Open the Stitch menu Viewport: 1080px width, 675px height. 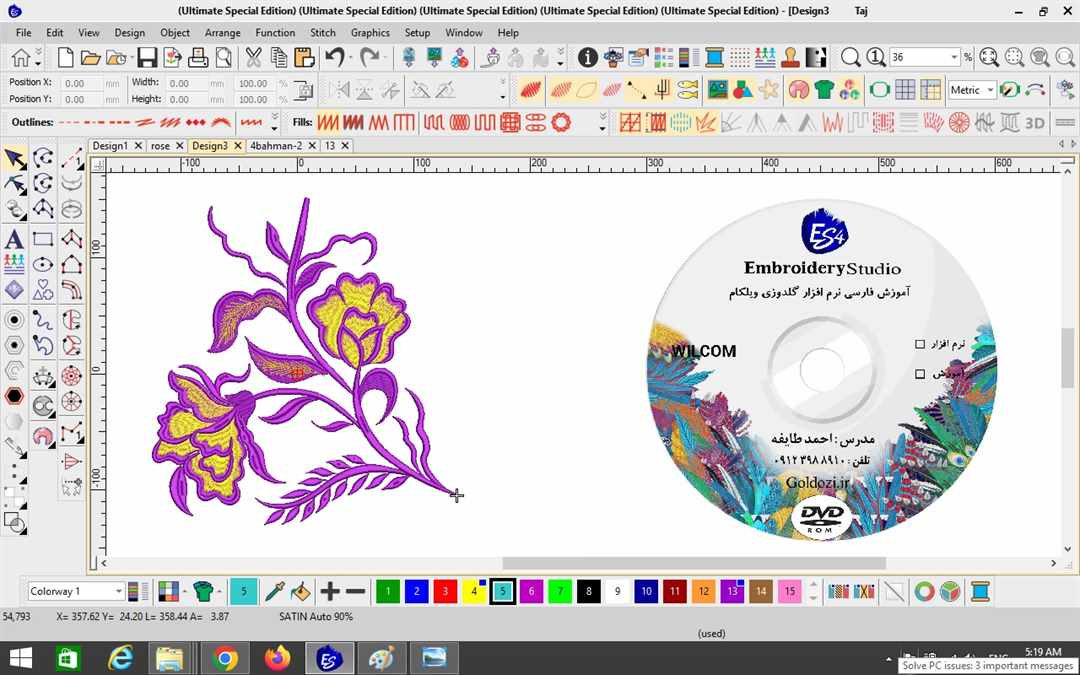coord(322,32)
